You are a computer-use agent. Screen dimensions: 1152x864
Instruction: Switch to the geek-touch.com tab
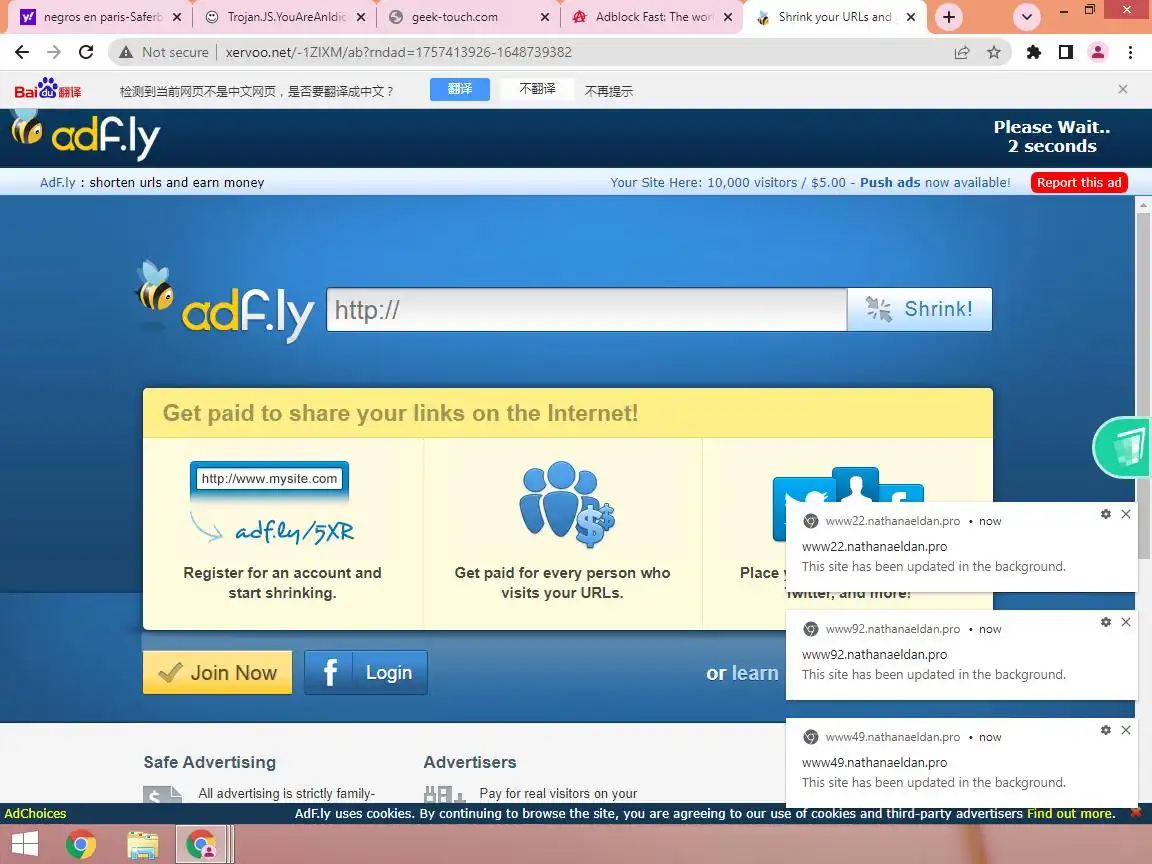tap(468, 17)
